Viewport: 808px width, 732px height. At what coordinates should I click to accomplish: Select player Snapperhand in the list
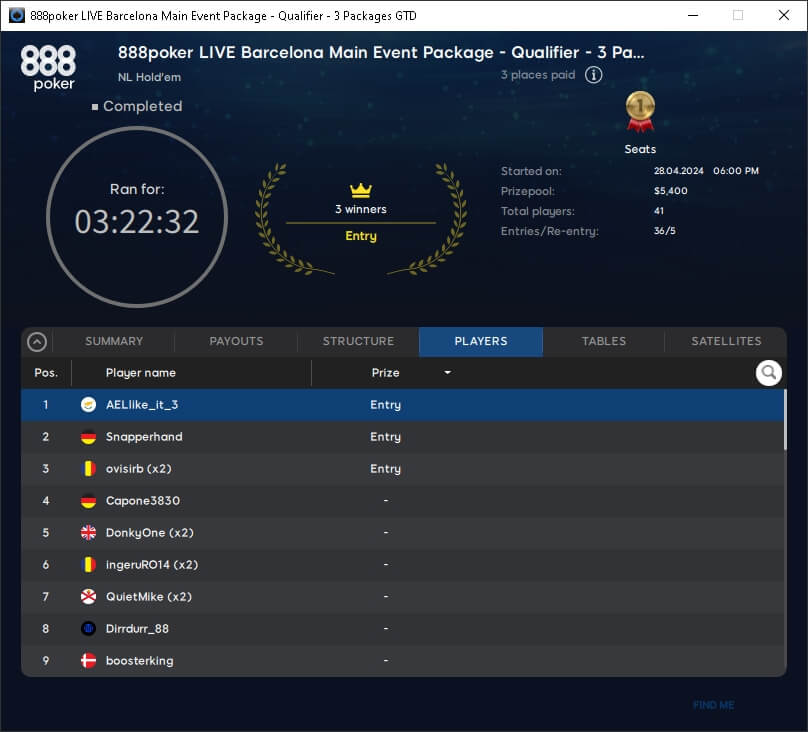403,437
